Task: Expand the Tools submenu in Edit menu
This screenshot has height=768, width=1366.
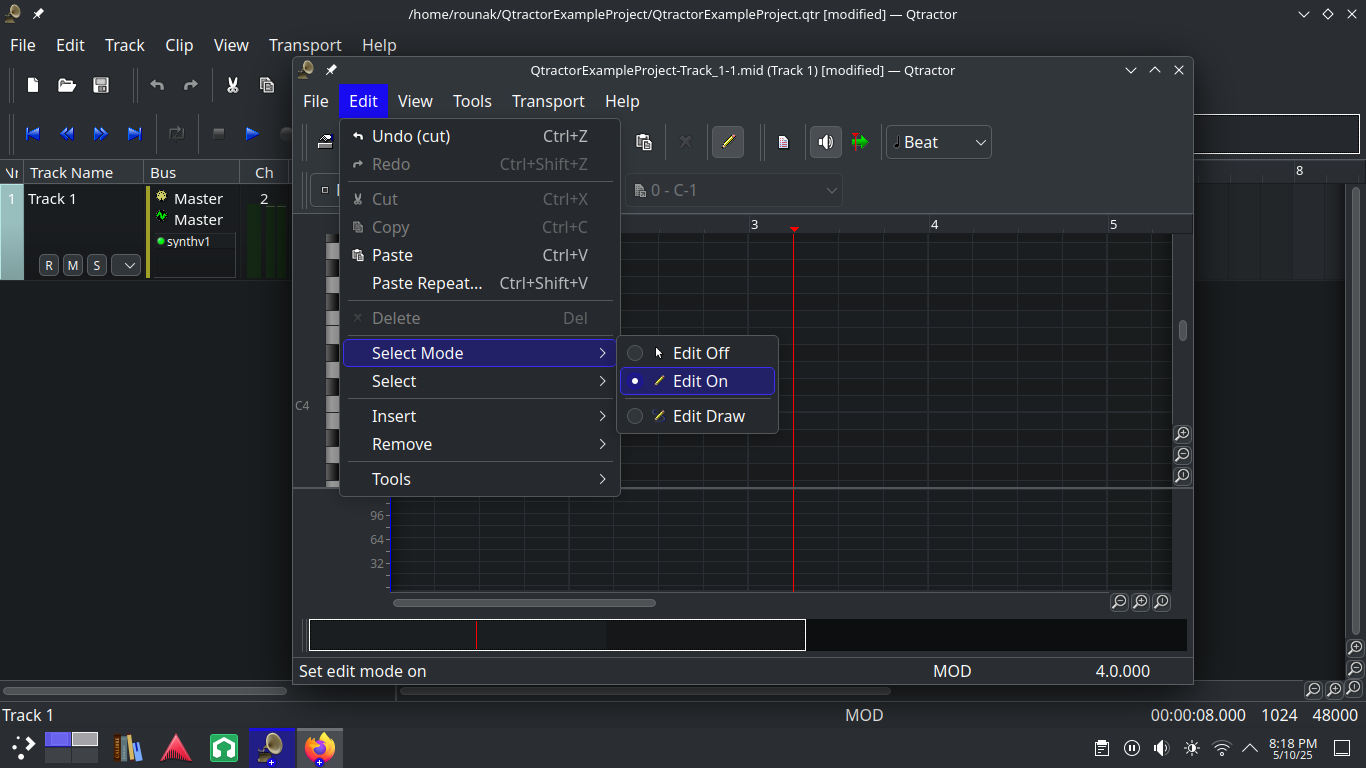Action: coord(480,479)
